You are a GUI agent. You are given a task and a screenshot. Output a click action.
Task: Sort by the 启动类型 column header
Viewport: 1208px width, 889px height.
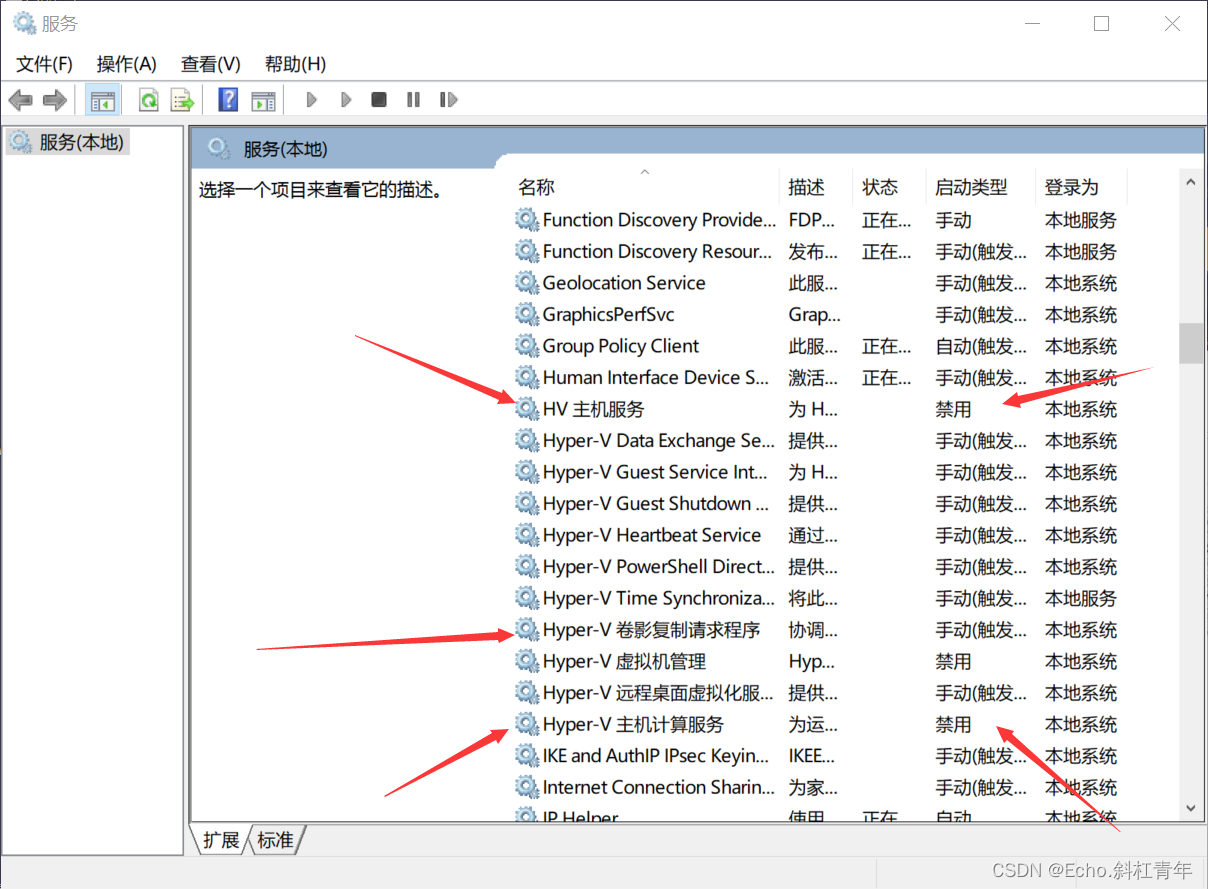click(x=970, y=187)
